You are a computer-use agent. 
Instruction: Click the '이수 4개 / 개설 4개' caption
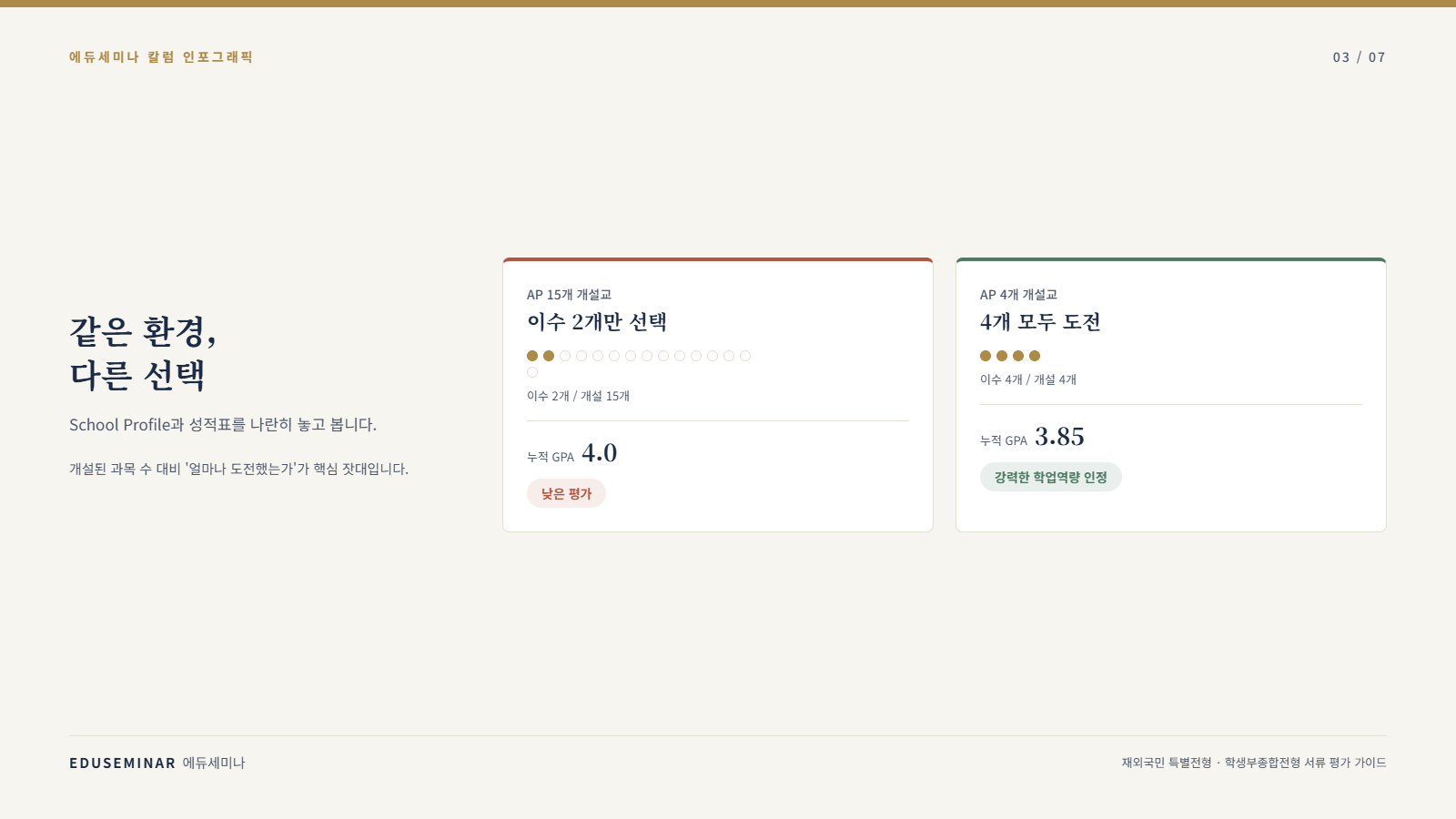(1027, 379)
